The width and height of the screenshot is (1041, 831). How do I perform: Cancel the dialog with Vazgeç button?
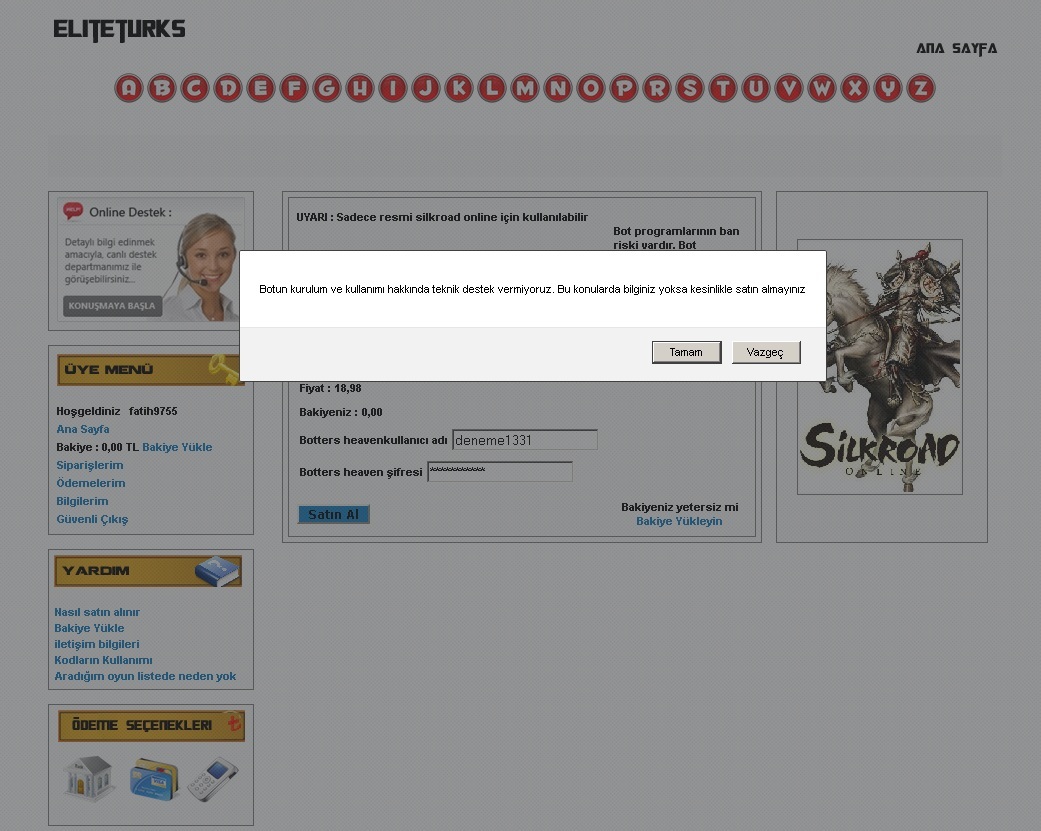(x=766, y=352)
